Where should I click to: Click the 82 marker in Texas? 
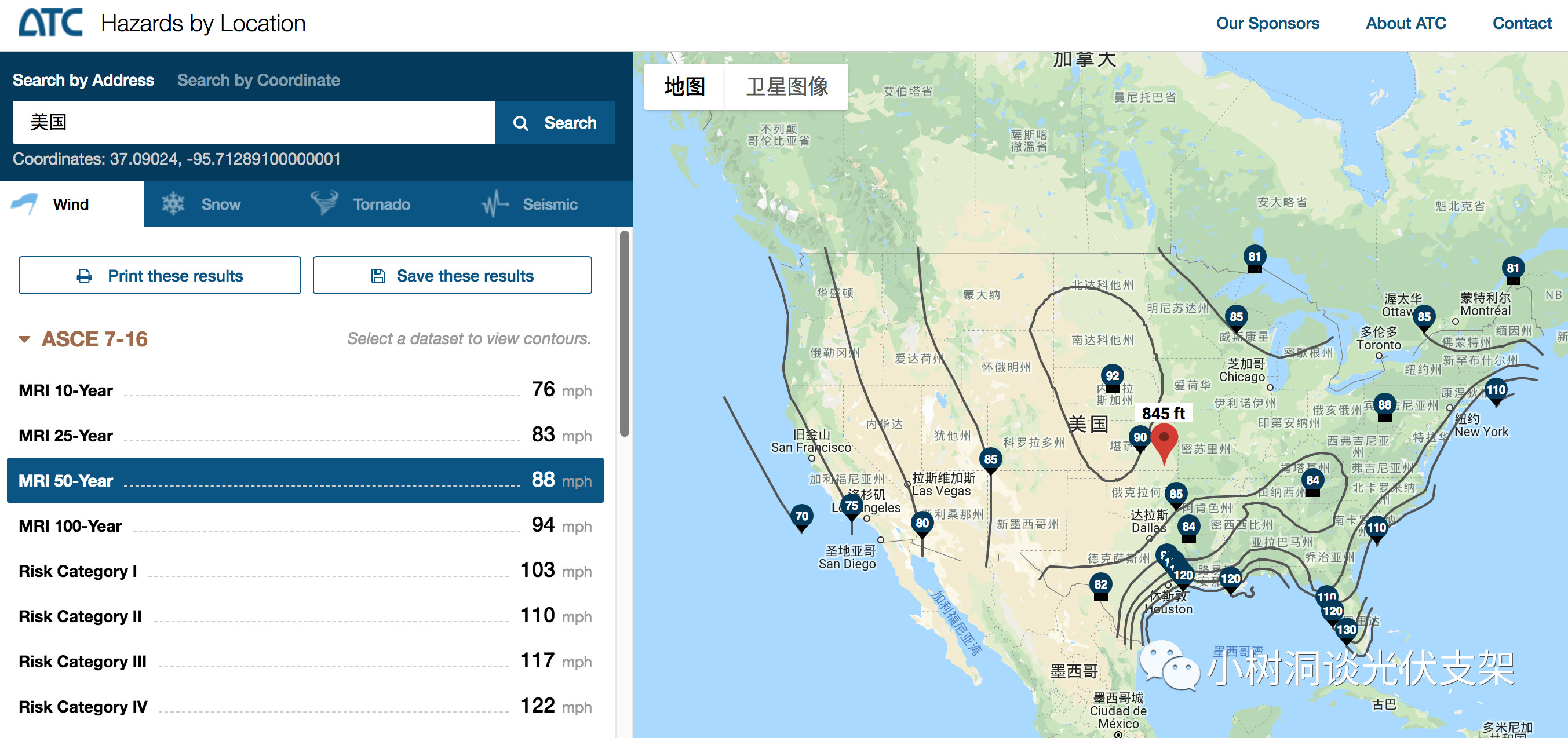(x=1100, y=586)
